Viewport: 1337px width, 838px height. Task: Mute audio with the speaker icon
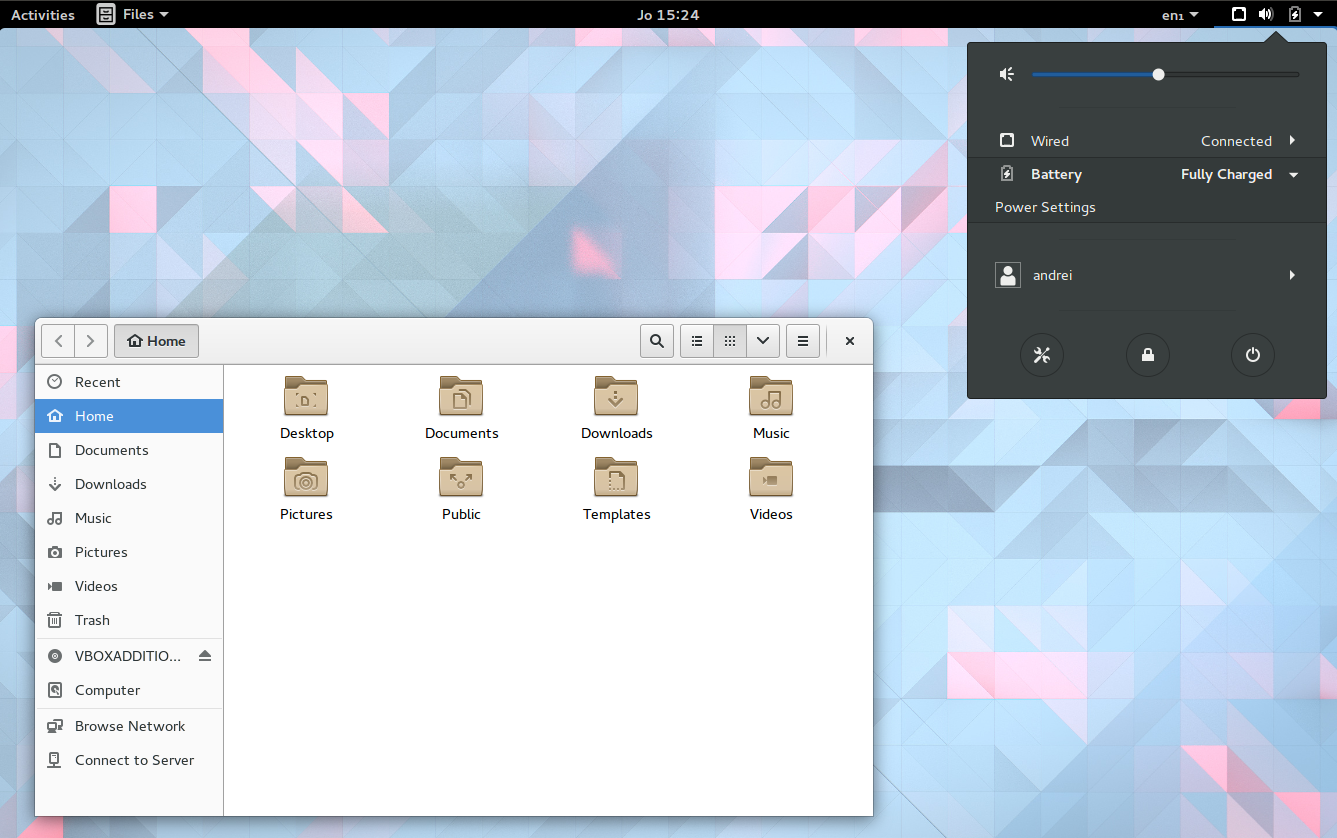point(1006,73)
